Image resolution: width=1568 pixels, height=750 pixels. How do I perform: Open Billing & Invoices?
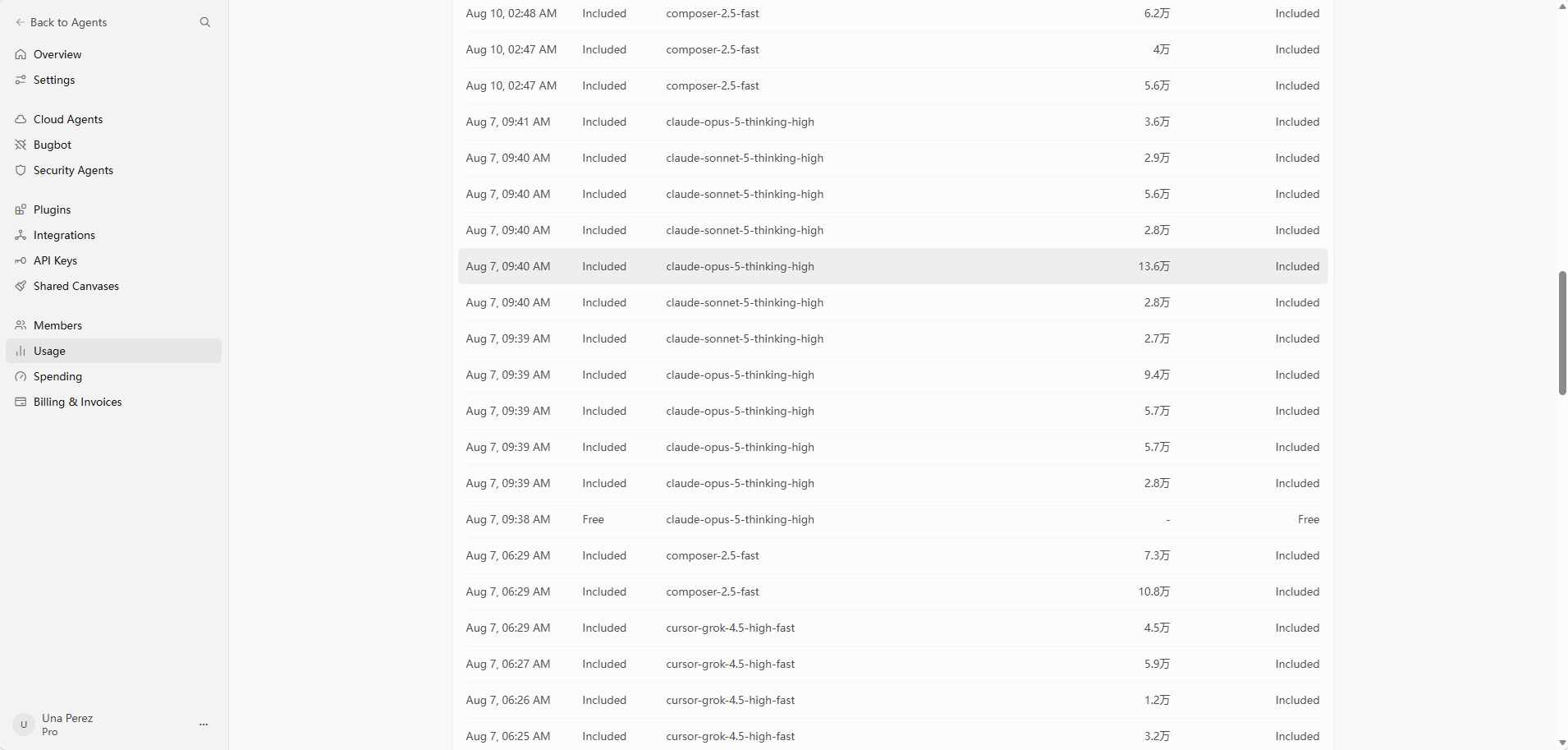pos(113,402)
